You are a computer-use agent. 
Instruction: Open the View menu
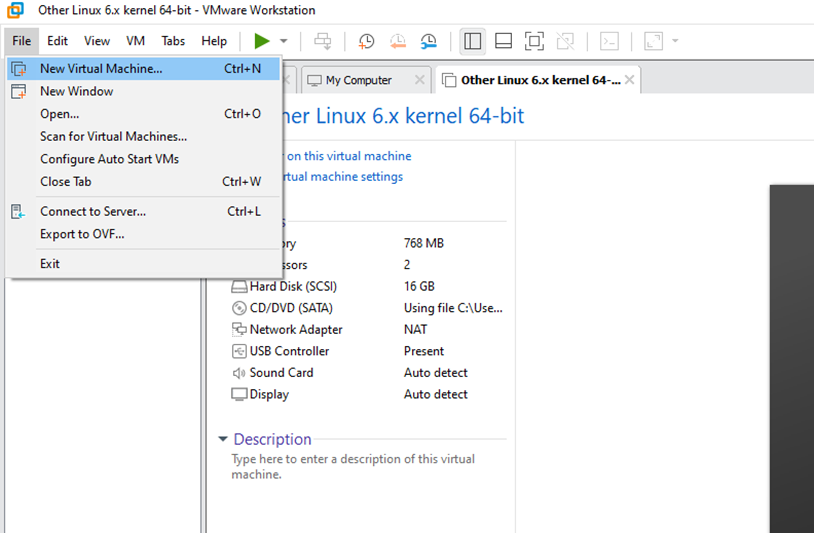click(x=97, y=41)
